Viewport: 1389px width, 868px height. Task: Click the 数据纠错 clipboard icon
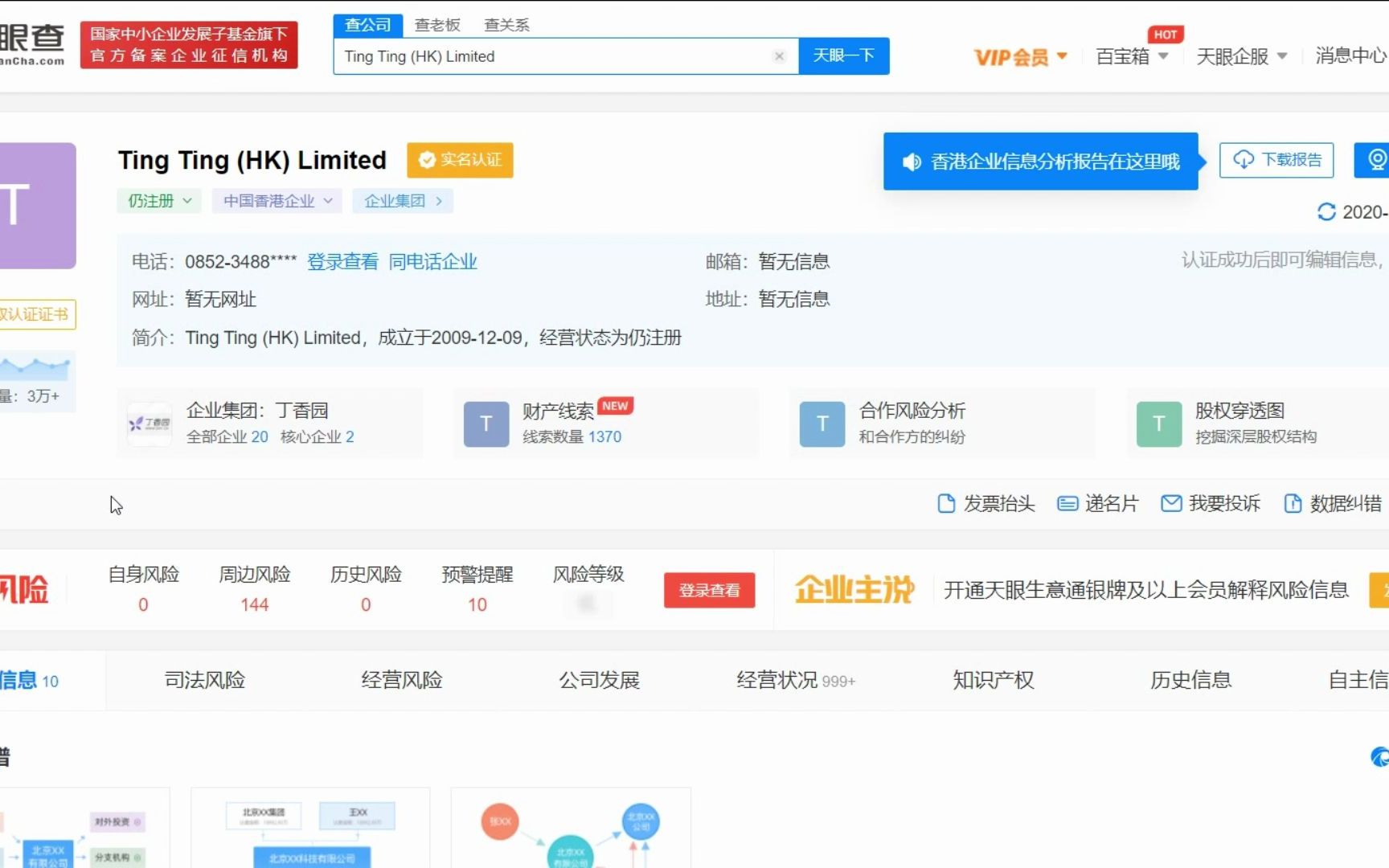(x=1293, y=504)
